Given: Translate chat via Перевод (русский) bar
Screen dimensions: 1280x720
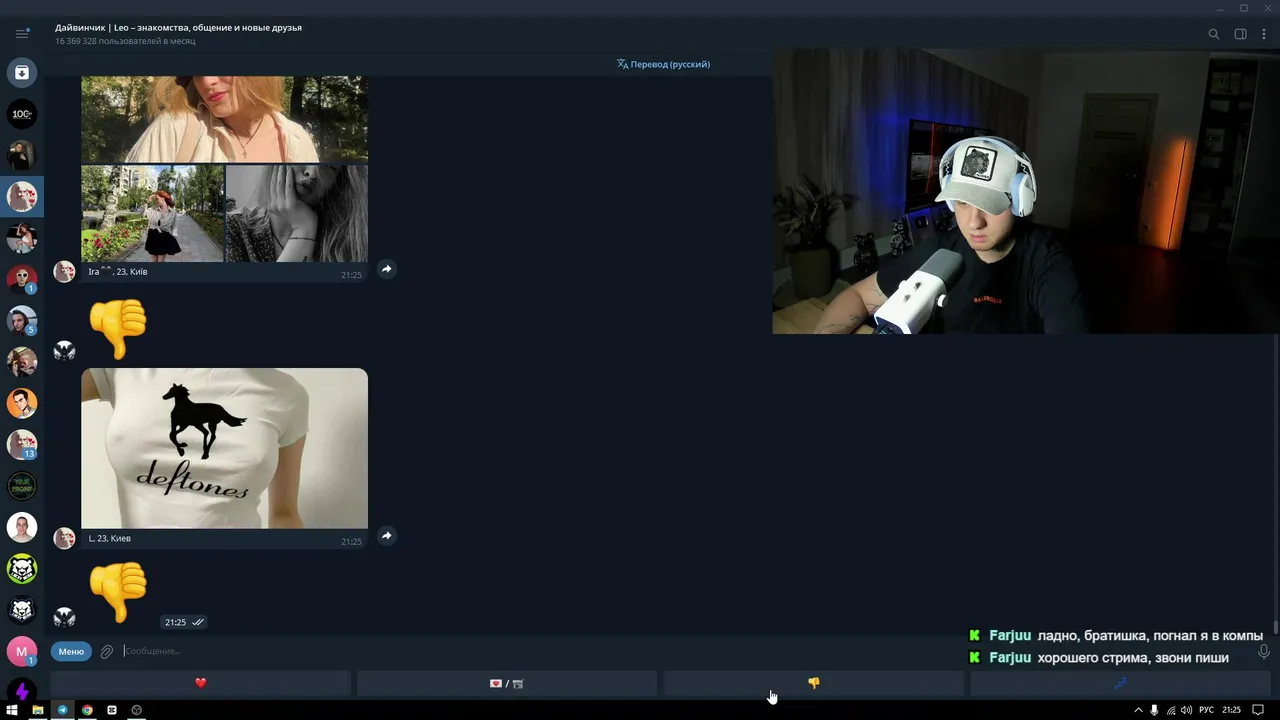Looking at the screenshot, I should pos(663,64).
